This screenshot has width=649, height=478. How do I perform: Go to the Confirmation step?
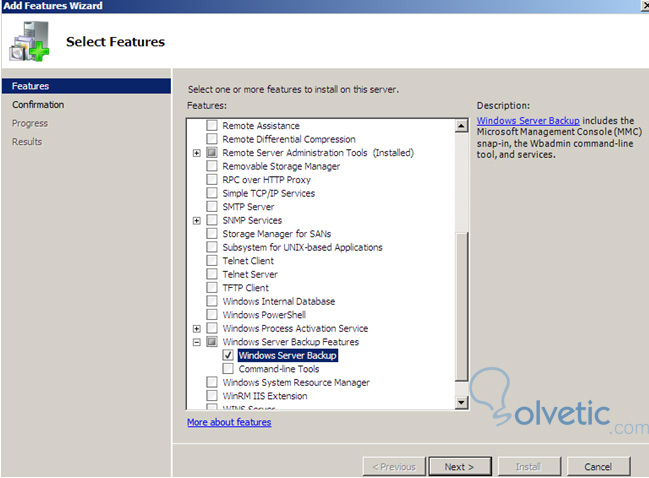click(38, 105)
